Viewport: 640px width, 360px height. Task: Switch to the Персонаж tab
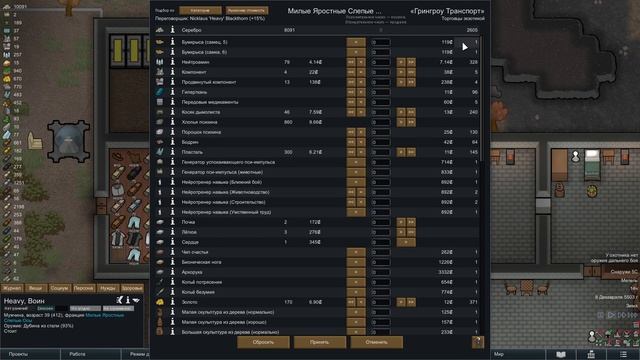(x=84, y=288)
